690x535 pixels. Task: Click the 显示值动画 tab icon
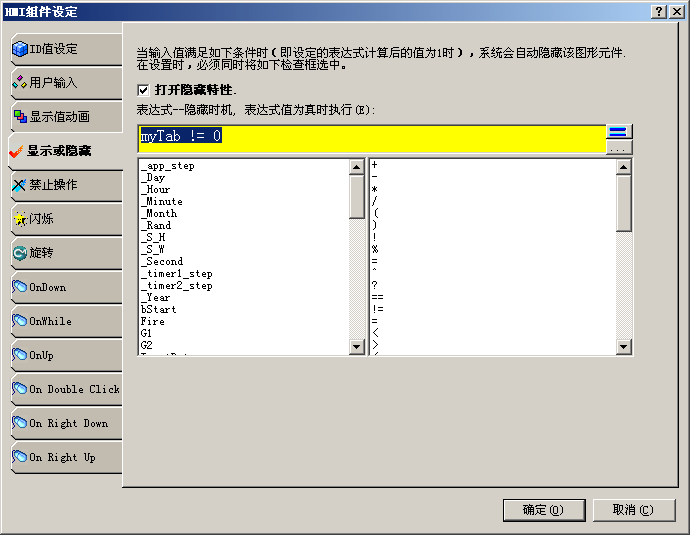pyautogui.click(x=19, y=117)
